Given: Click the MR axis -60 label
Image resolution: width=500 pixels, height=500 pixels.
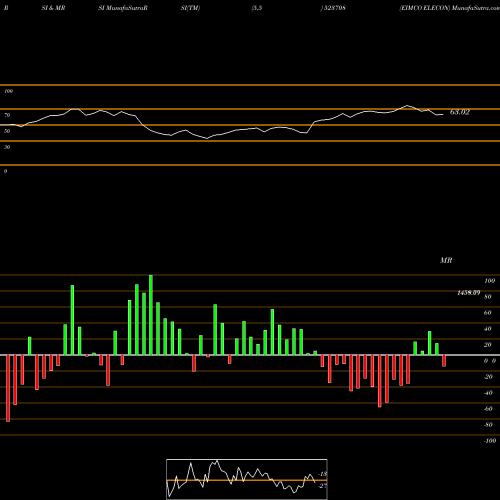Looking at the screenshot, I should (x=488, y=409).
